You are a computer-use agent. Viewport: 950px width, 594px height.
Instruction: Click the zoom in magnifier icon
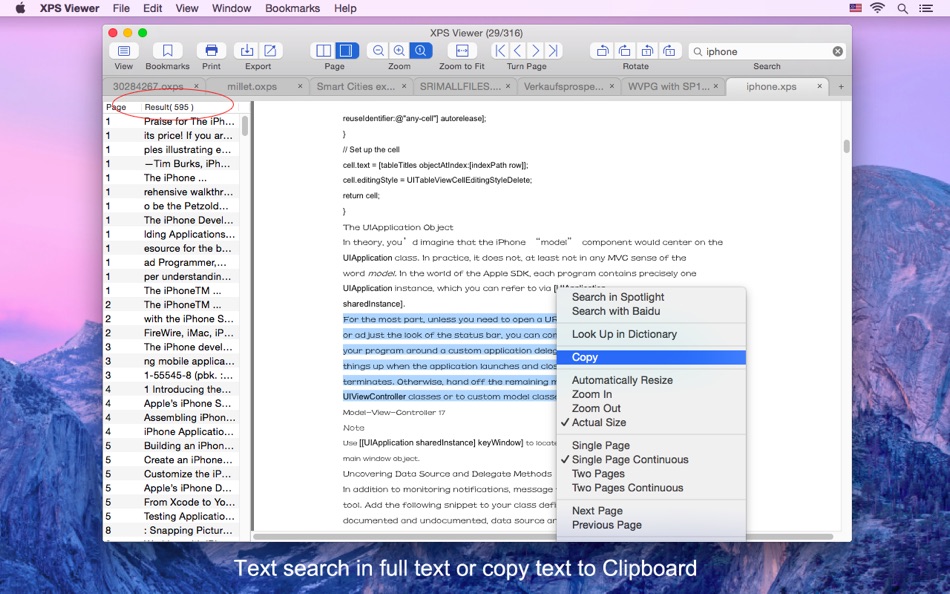(399, 51)
